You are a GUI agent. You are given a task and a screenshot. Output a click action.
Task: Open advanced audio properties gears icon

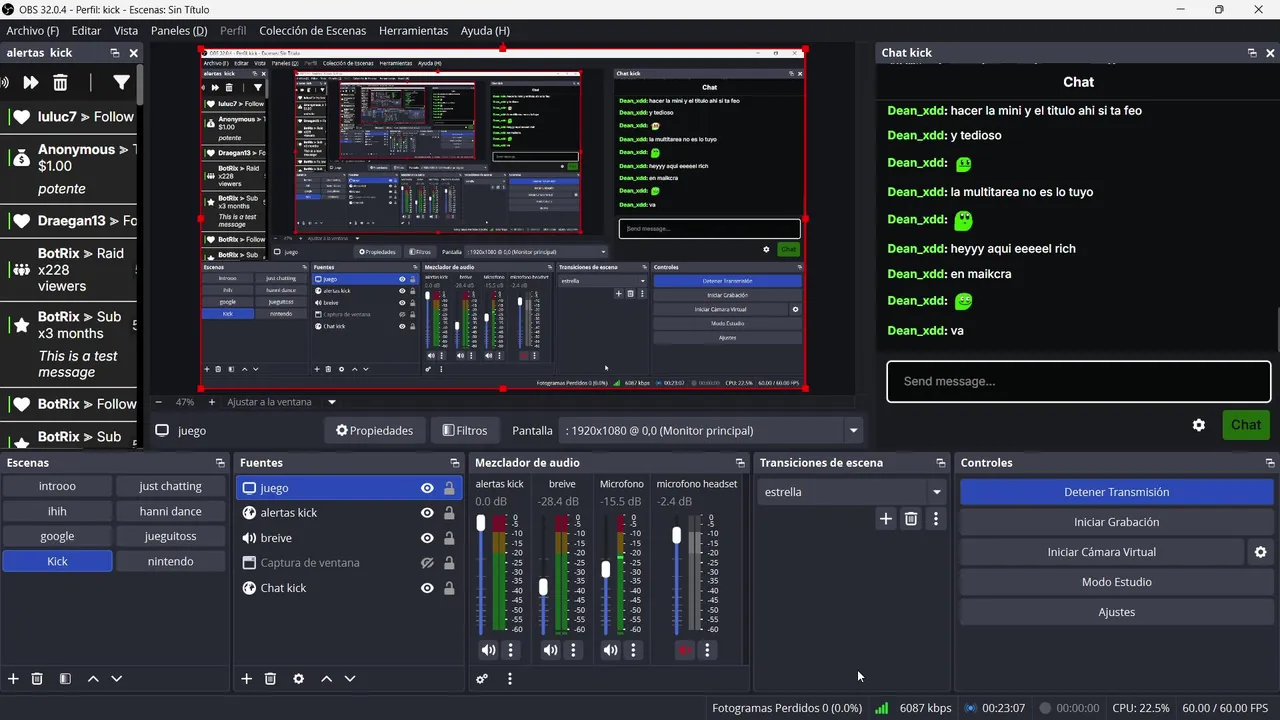pyautogui.click(x=482, y=678)
